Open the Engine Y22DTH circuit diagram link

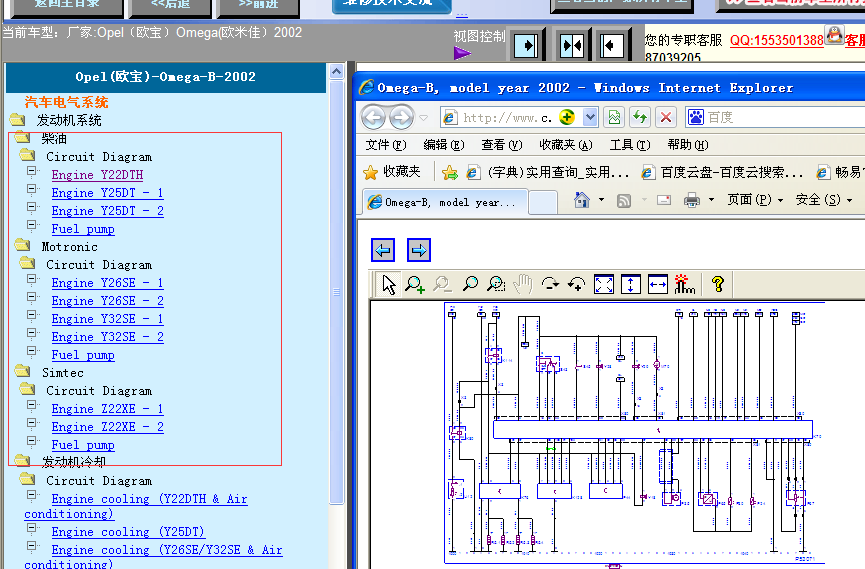97,175
